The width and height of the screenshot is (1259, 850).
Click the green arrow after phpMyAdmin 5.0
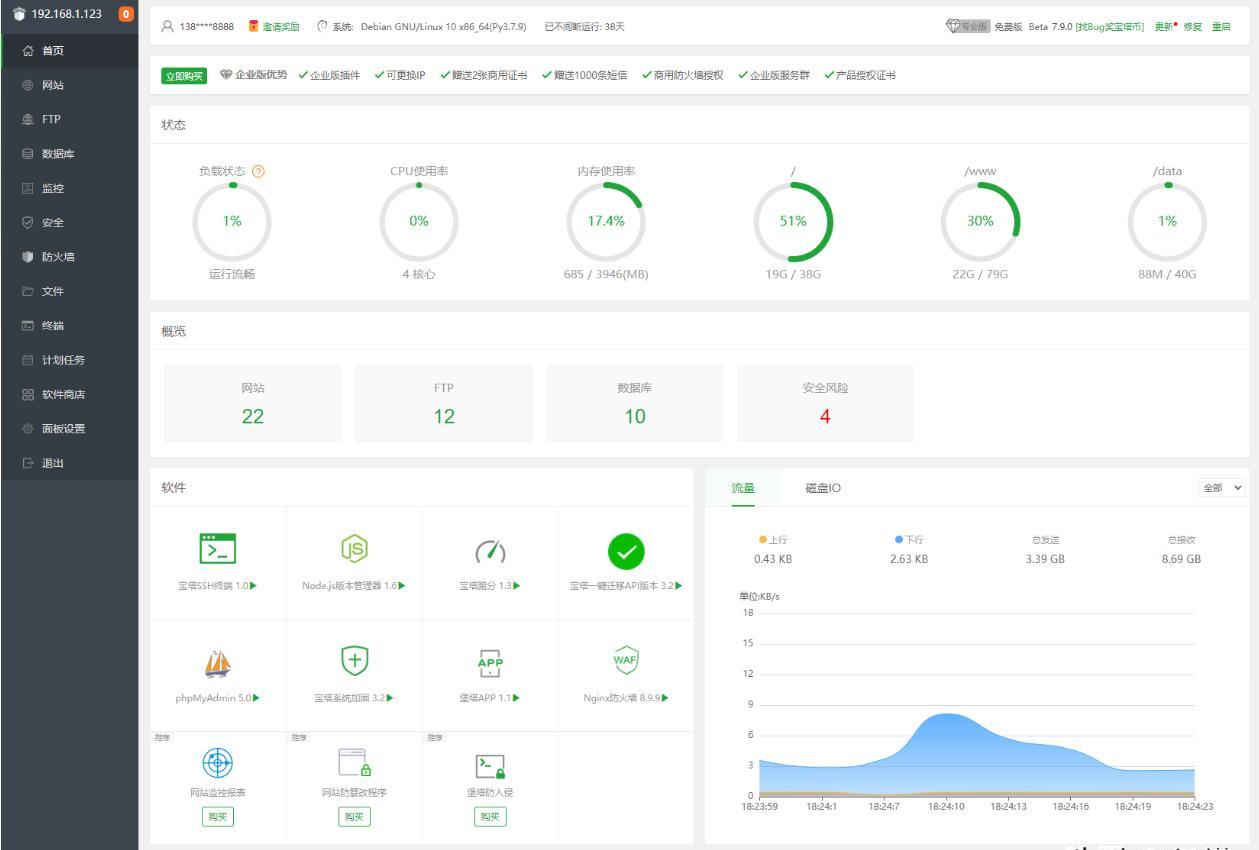(254, 697)
